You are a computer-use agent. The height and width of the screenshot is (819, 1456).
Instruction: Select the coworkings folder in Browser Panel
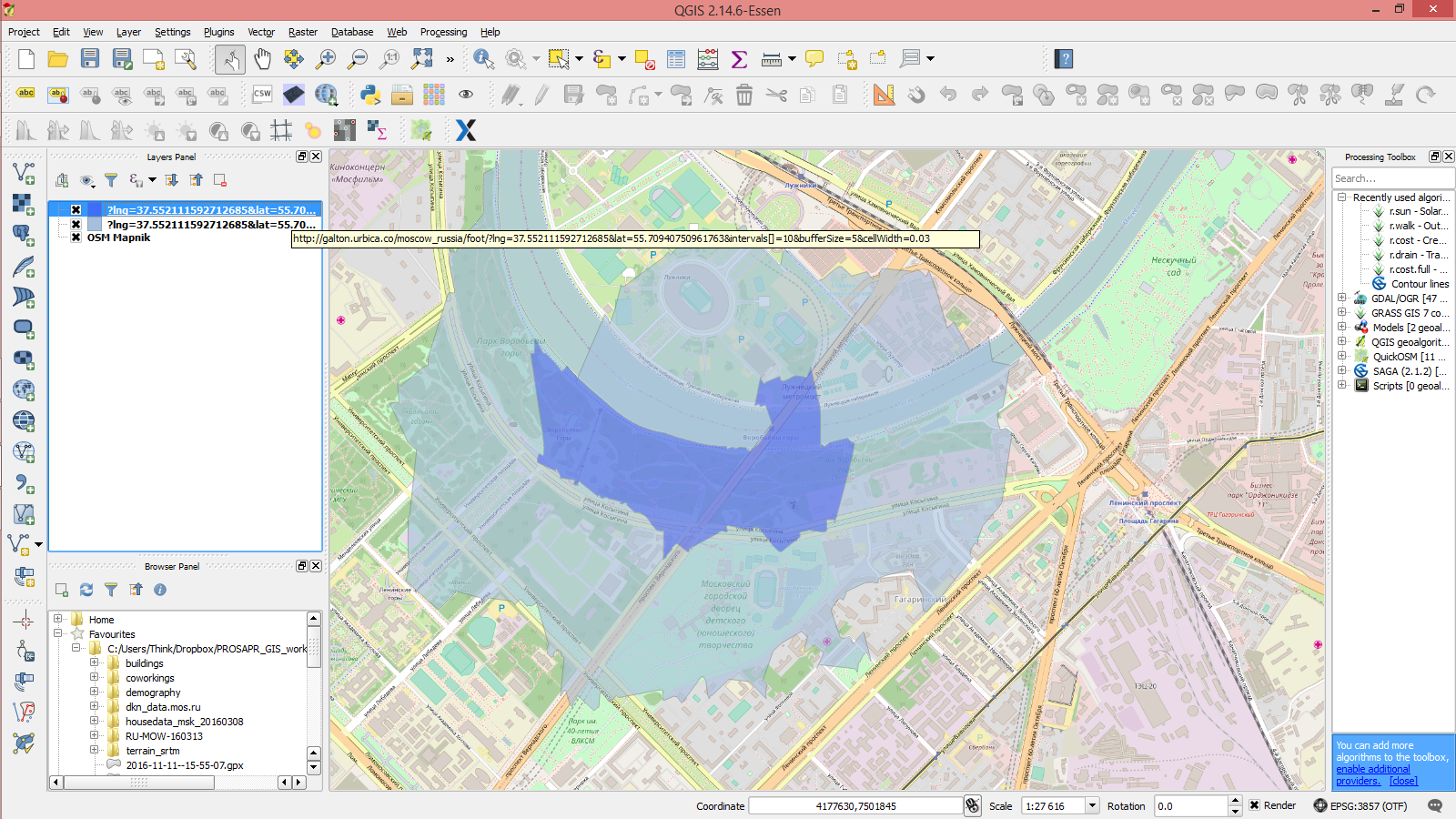(x=149, y=678)
